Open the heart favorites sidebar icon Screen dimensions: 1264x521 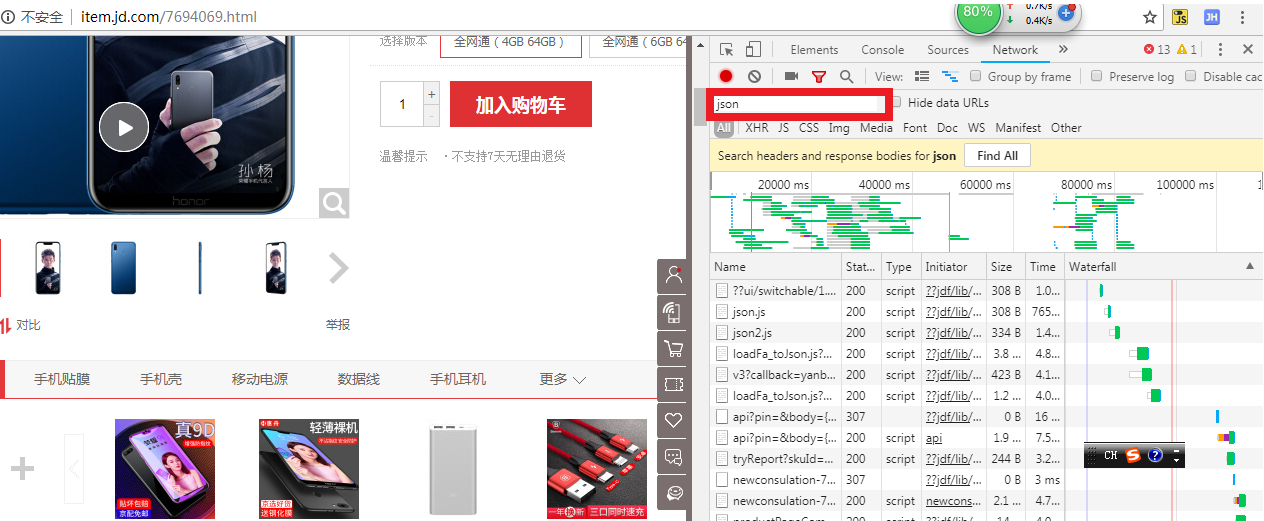point(674,421)
